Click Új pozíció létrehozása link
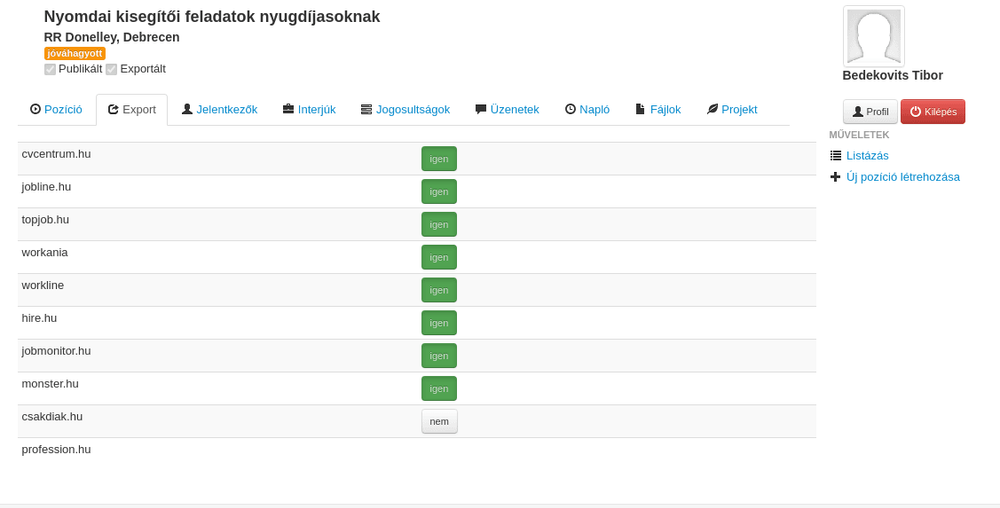 coord(902,177)
